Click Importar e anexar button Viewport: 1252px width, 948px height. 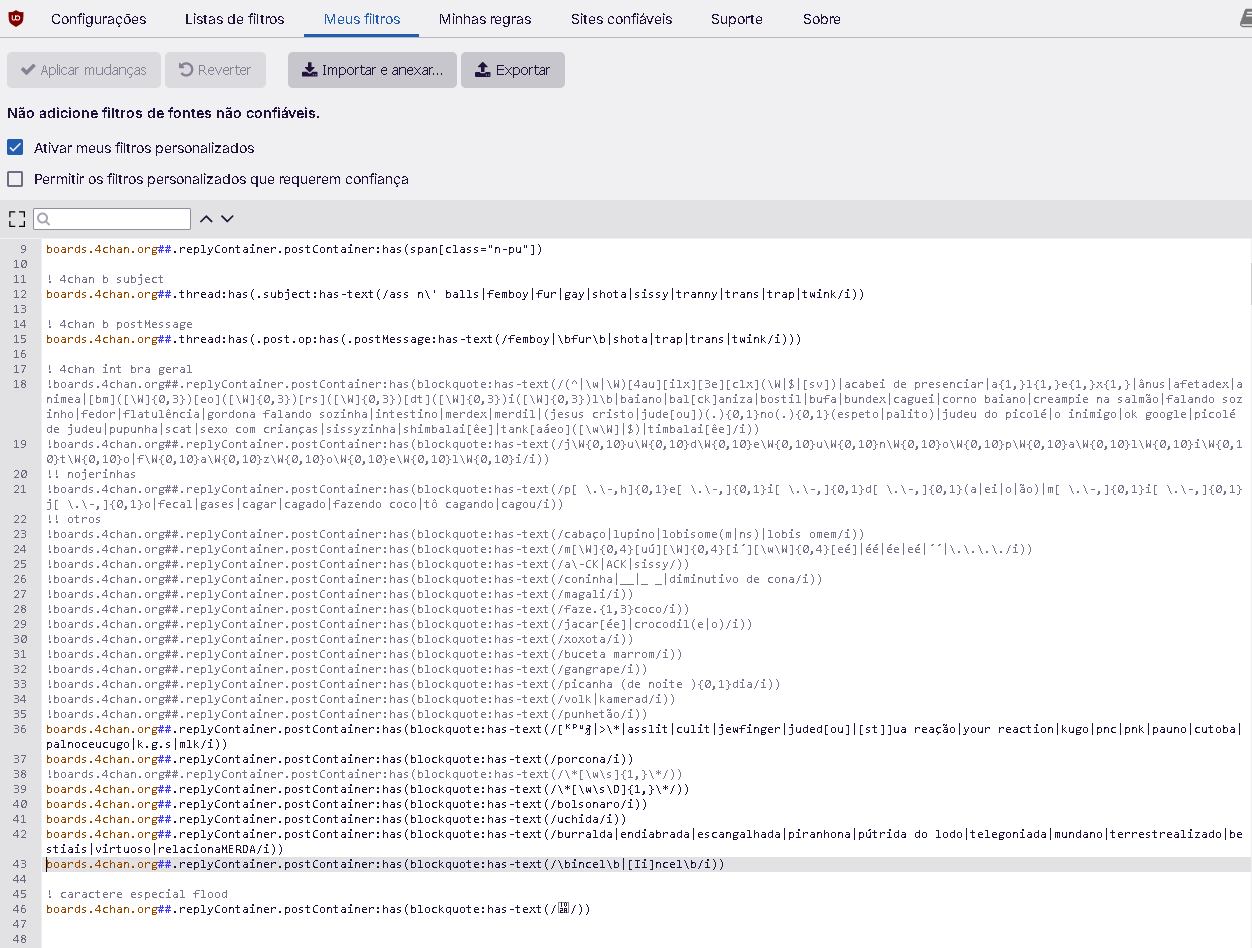(x=372, y=70)
